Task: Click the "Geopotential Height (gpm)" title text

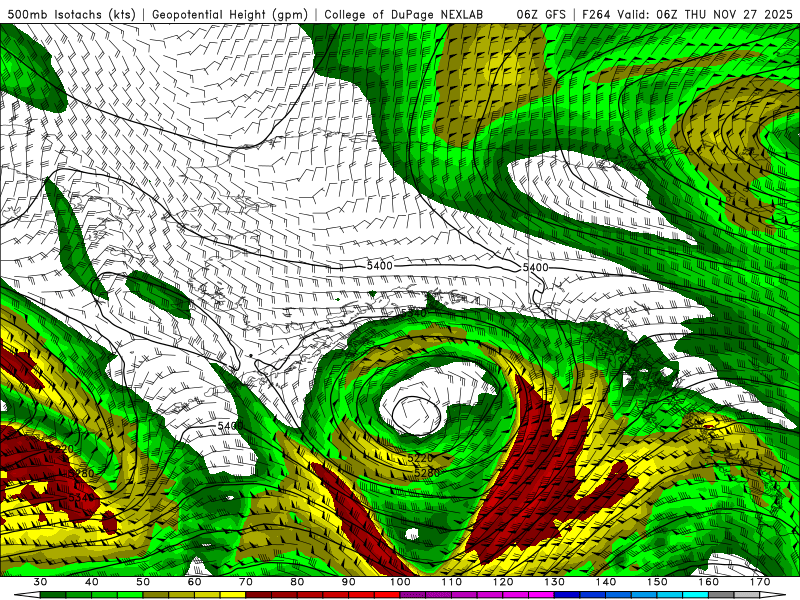Action: pos(230,15)
